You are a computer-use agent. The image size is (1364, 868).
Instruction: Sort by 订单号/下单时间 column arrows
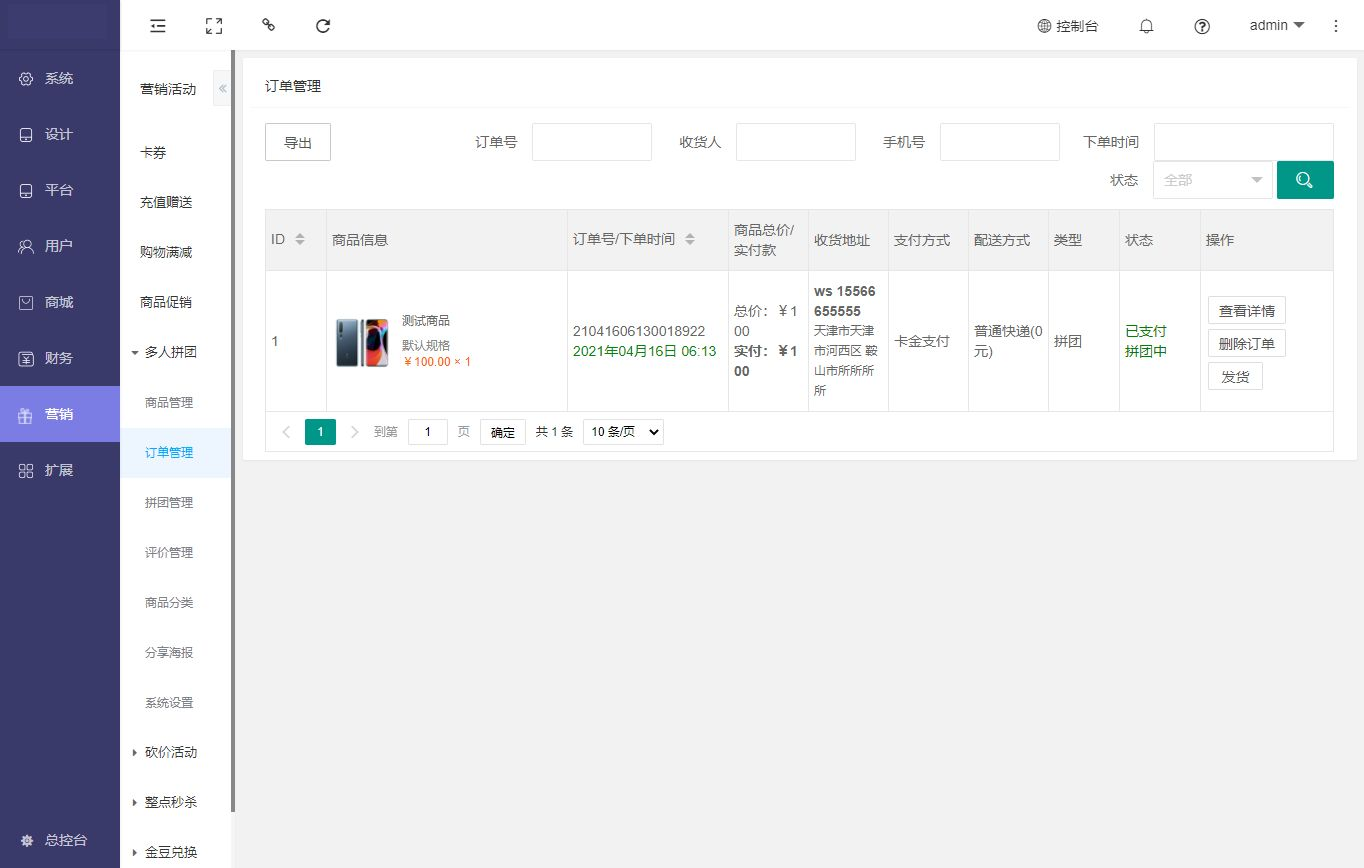pyautogui.click(x=689, y=240)
